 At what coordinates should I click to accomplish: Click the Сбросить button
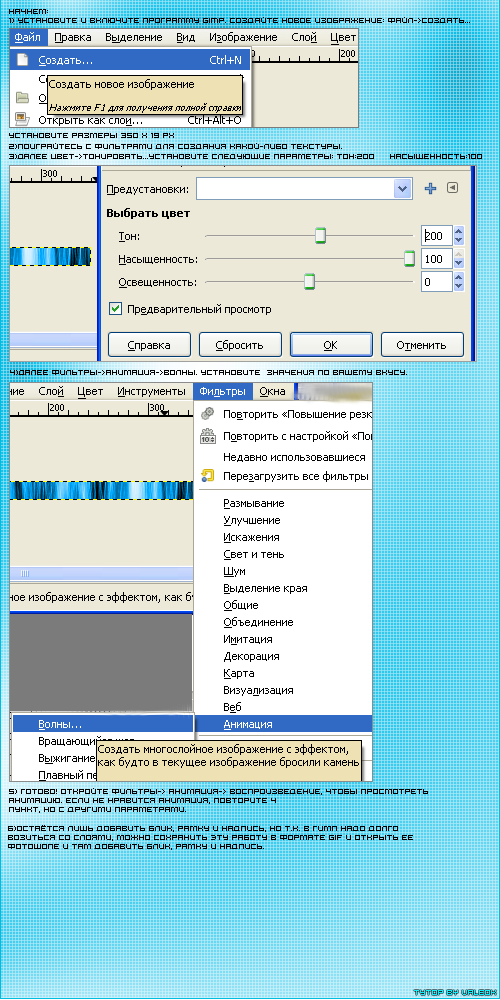pos(240,345)
